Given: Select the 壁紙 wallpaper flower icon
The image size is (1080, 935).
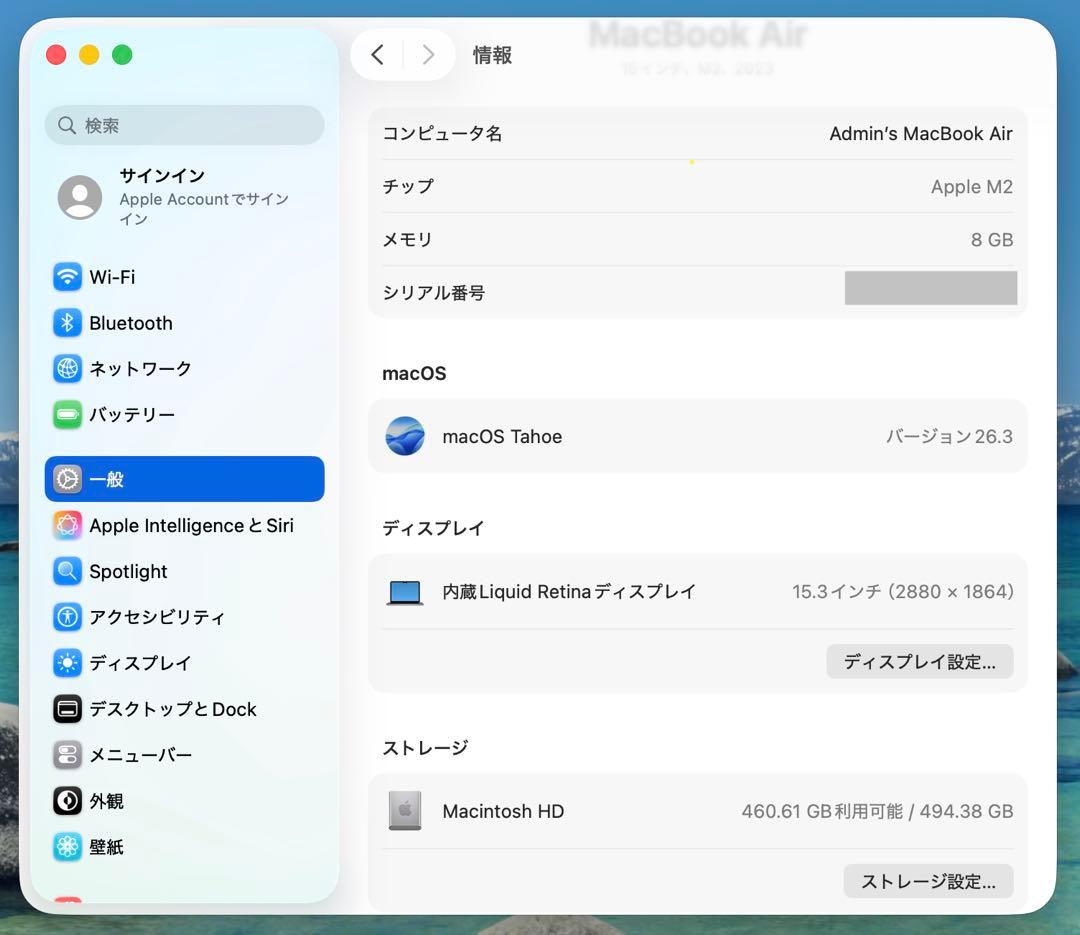Looking at the screenshot, I should coord(66,847).
